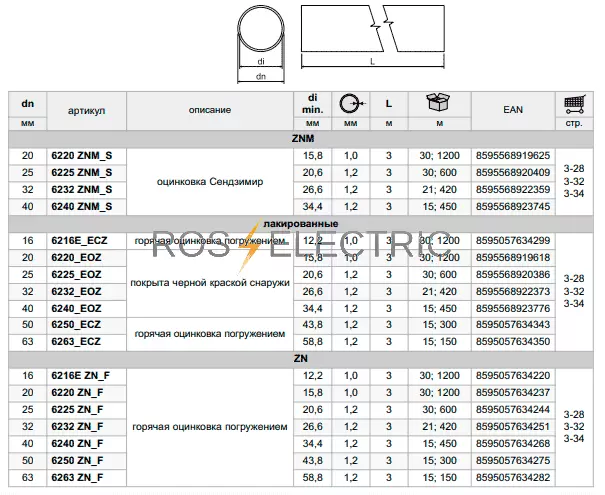Select article 6232 ZN_F

coord(77,426)
